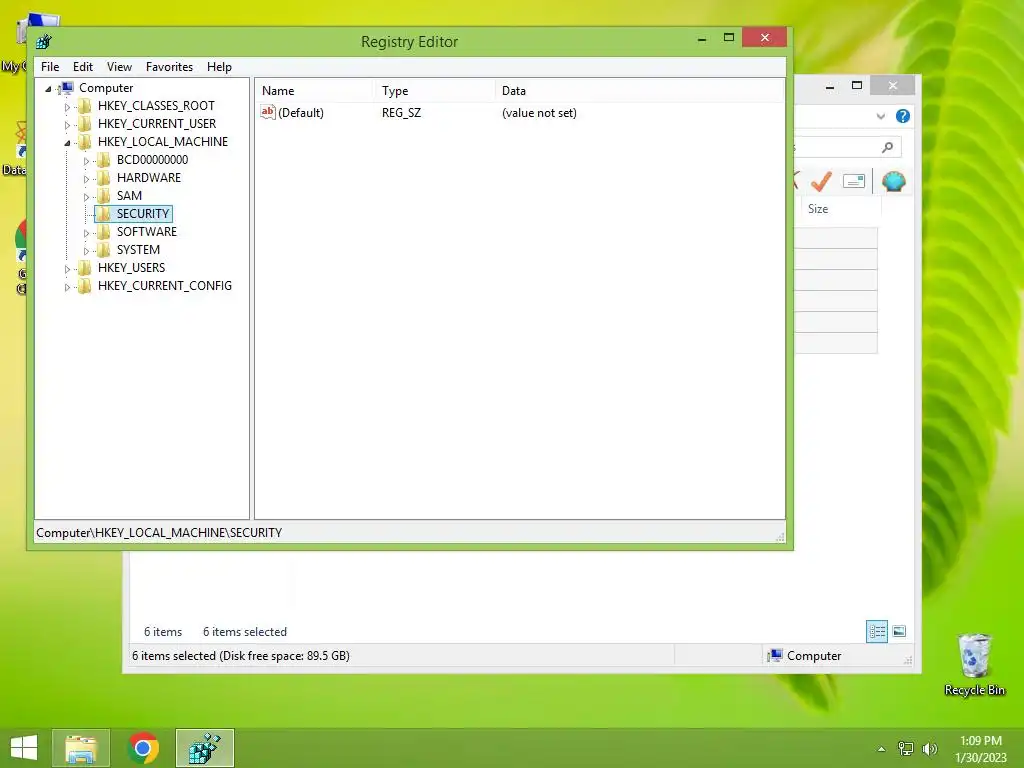Open the Edit menu
Screen dimensions: 1024x768
(x=82, y=67)
